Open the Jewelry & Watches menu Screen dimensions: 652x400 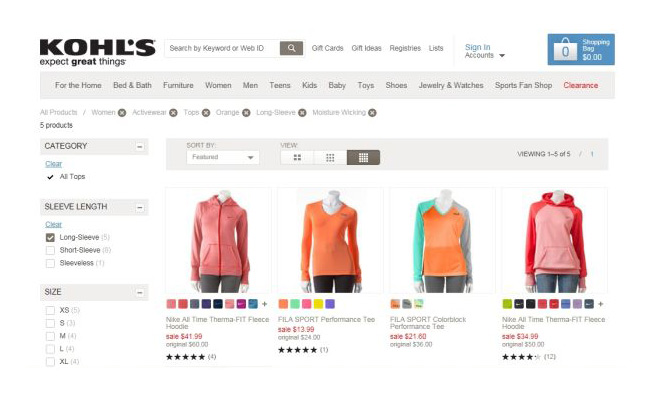451,85
